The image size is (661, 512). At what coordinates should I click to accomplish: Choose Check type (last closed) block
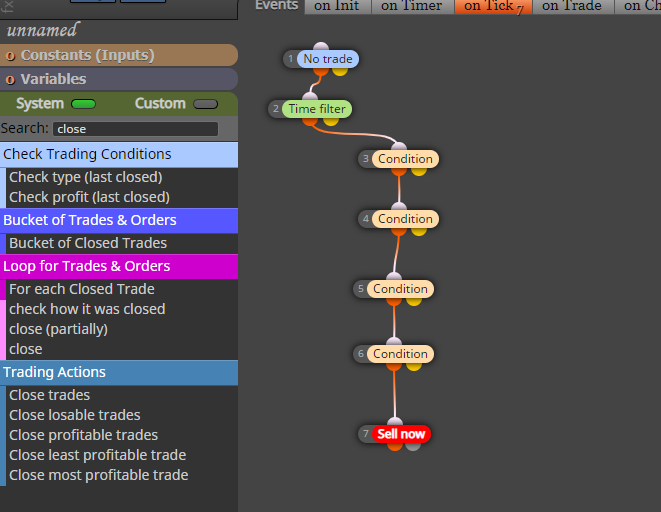click(x=86, y=177)
